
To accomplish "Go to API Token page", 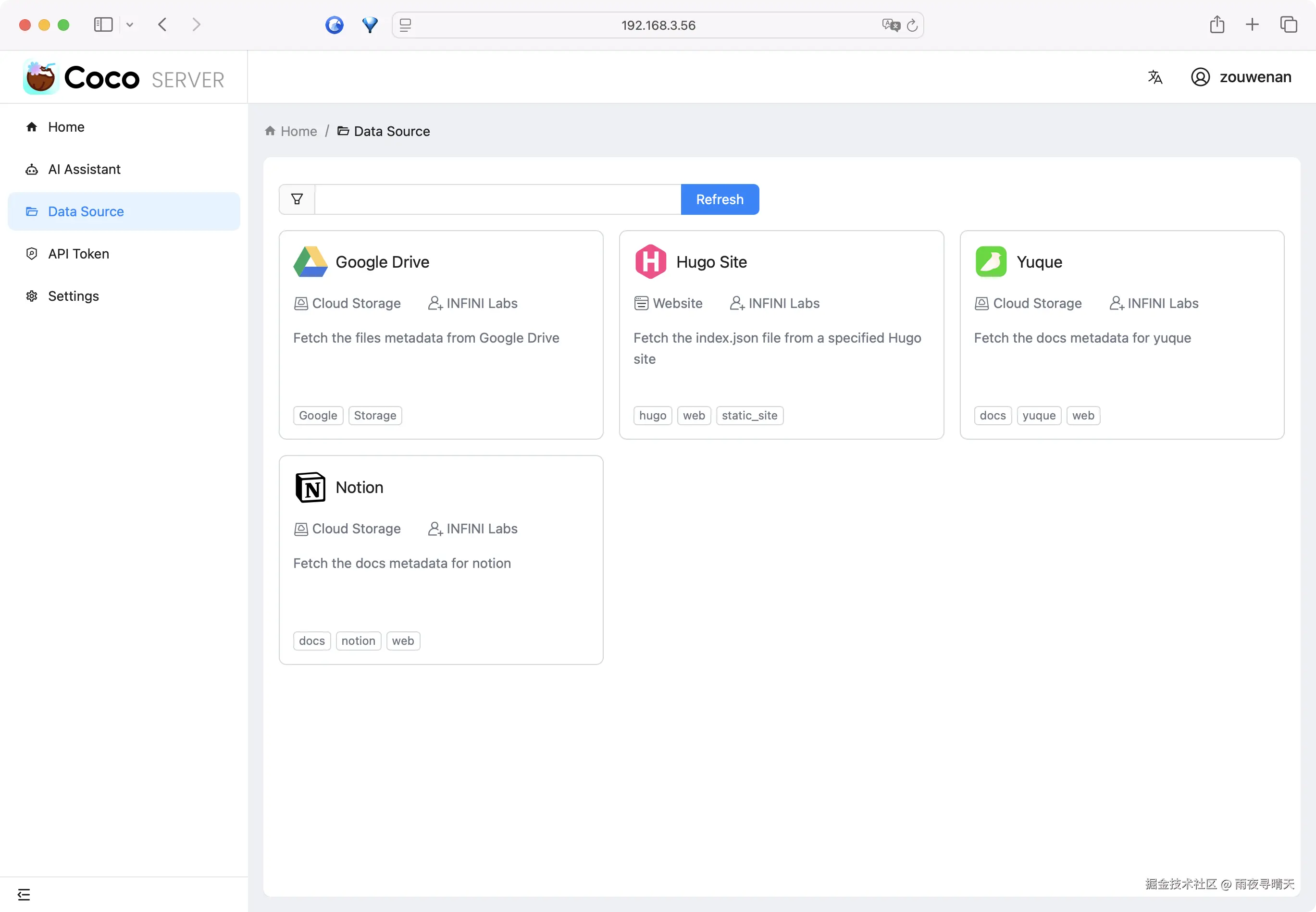I will 78,254.
